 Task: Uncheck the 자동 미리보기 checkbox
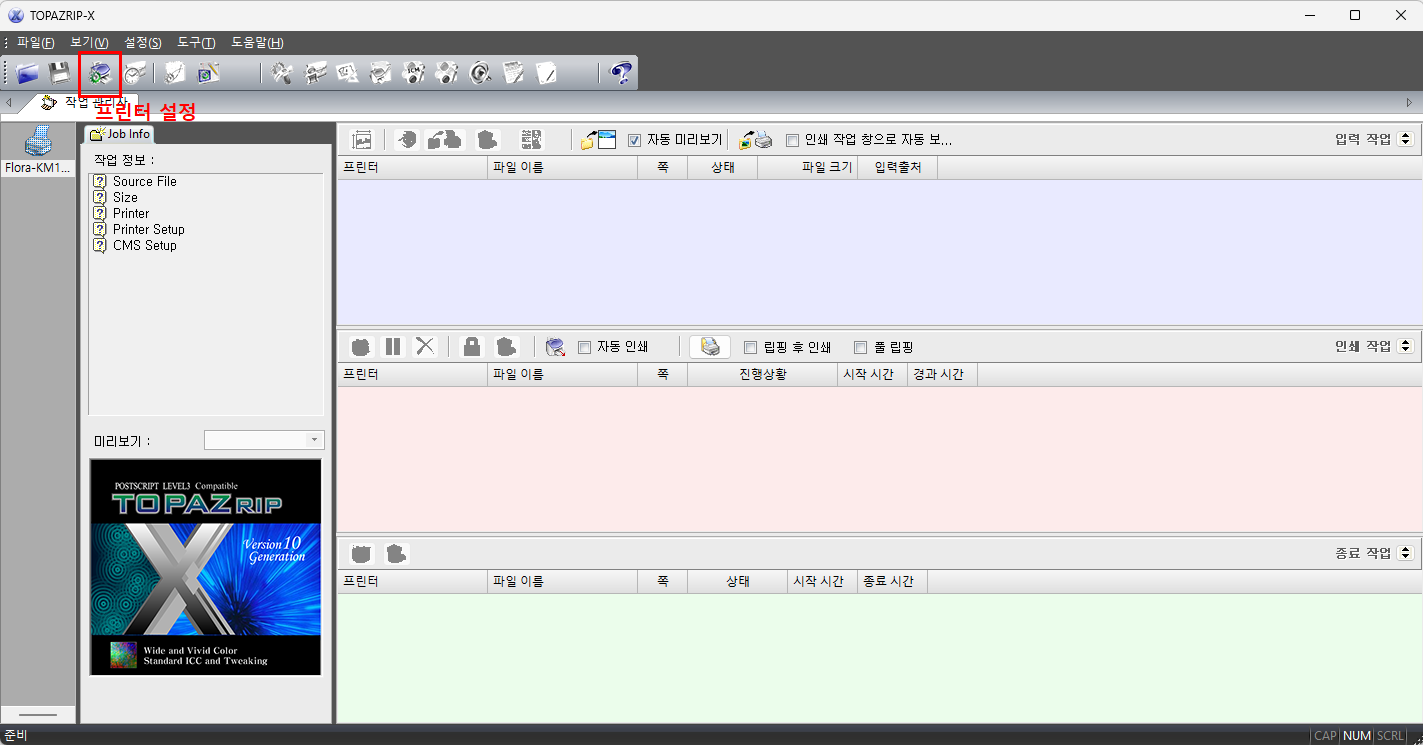coord(634,140)
